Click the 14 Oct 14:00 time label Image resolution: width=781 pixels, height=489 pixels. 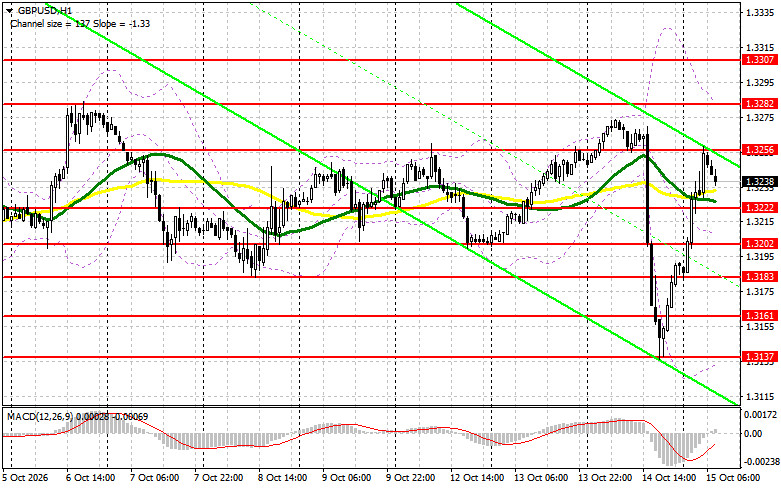[x=669, y=478]
